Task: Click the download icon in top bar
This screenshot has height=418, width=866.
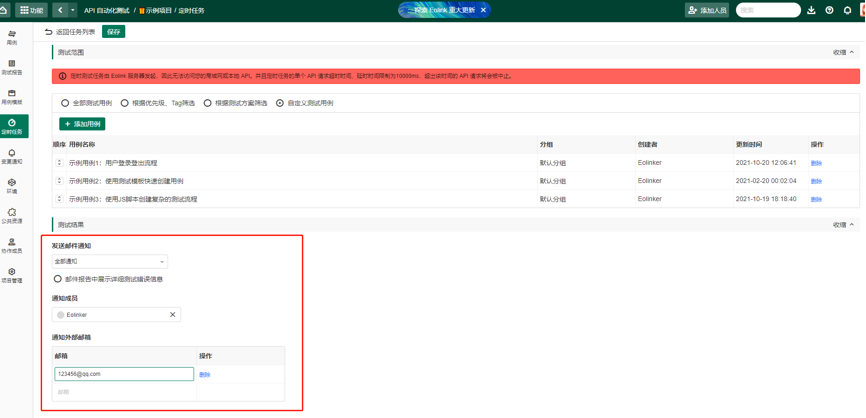Action: tap(811, 10)
